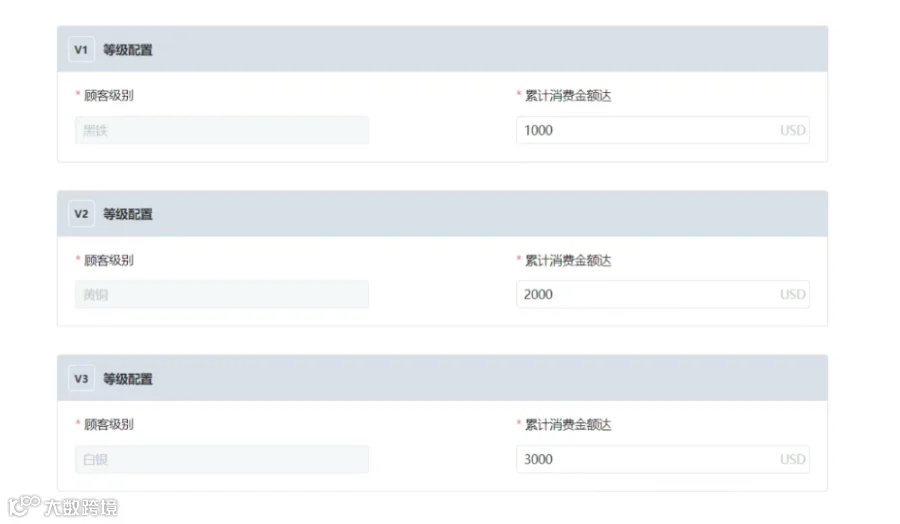Viewport: 900px width, 524px height.
Task: Click the V2 level badge icon
Action: pyautogui.click(x=82, y=214)
